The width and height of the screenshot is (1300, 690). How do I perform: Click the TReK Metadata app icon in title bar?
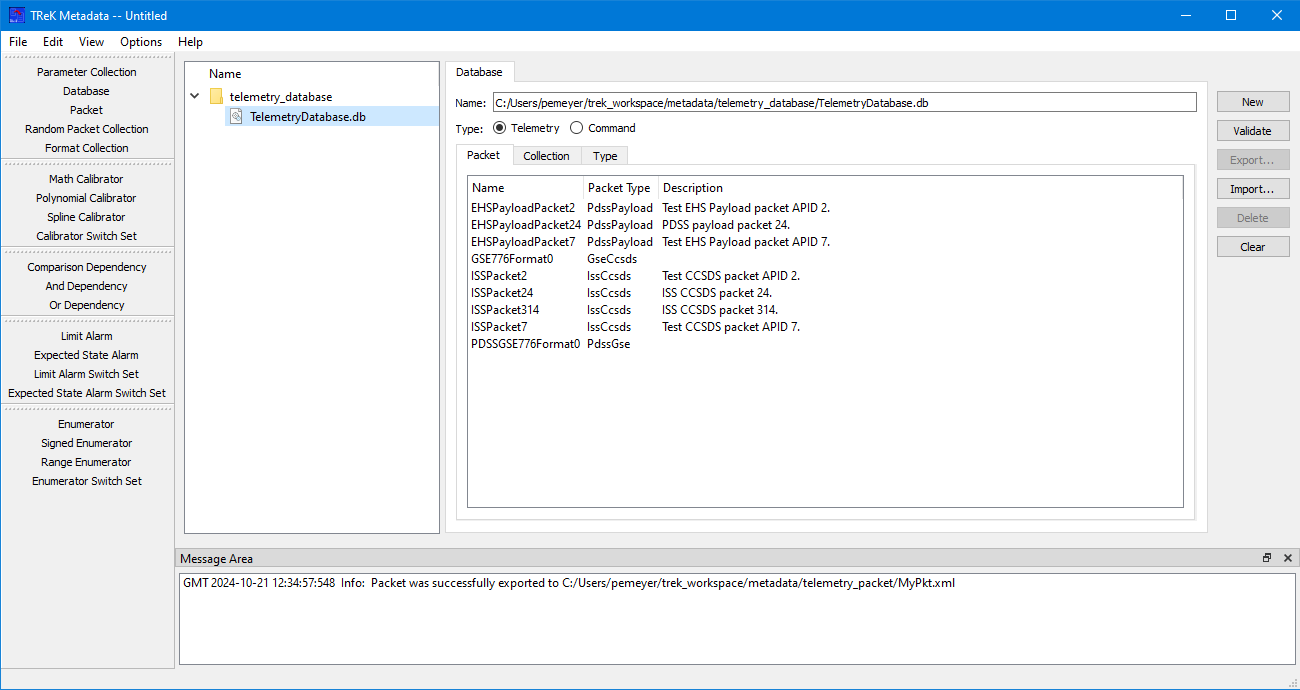16,15
